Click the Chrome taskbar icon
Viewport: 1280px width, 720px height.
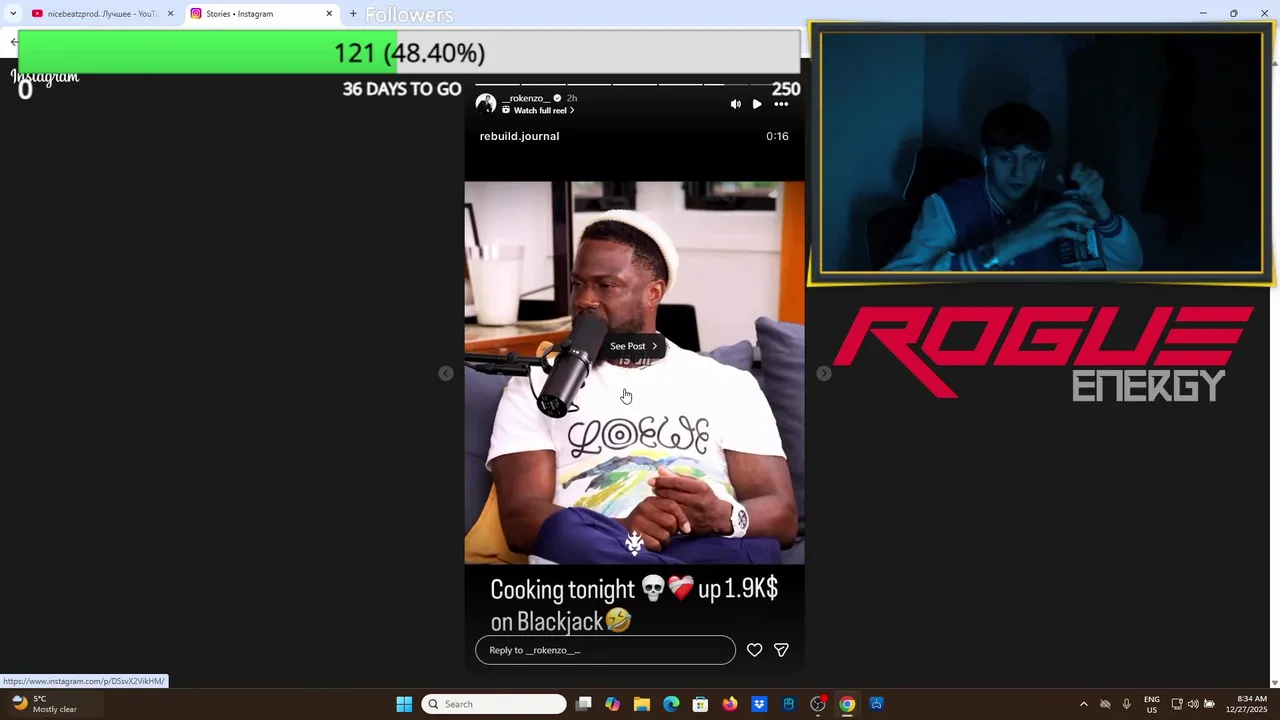click(847, 704)
